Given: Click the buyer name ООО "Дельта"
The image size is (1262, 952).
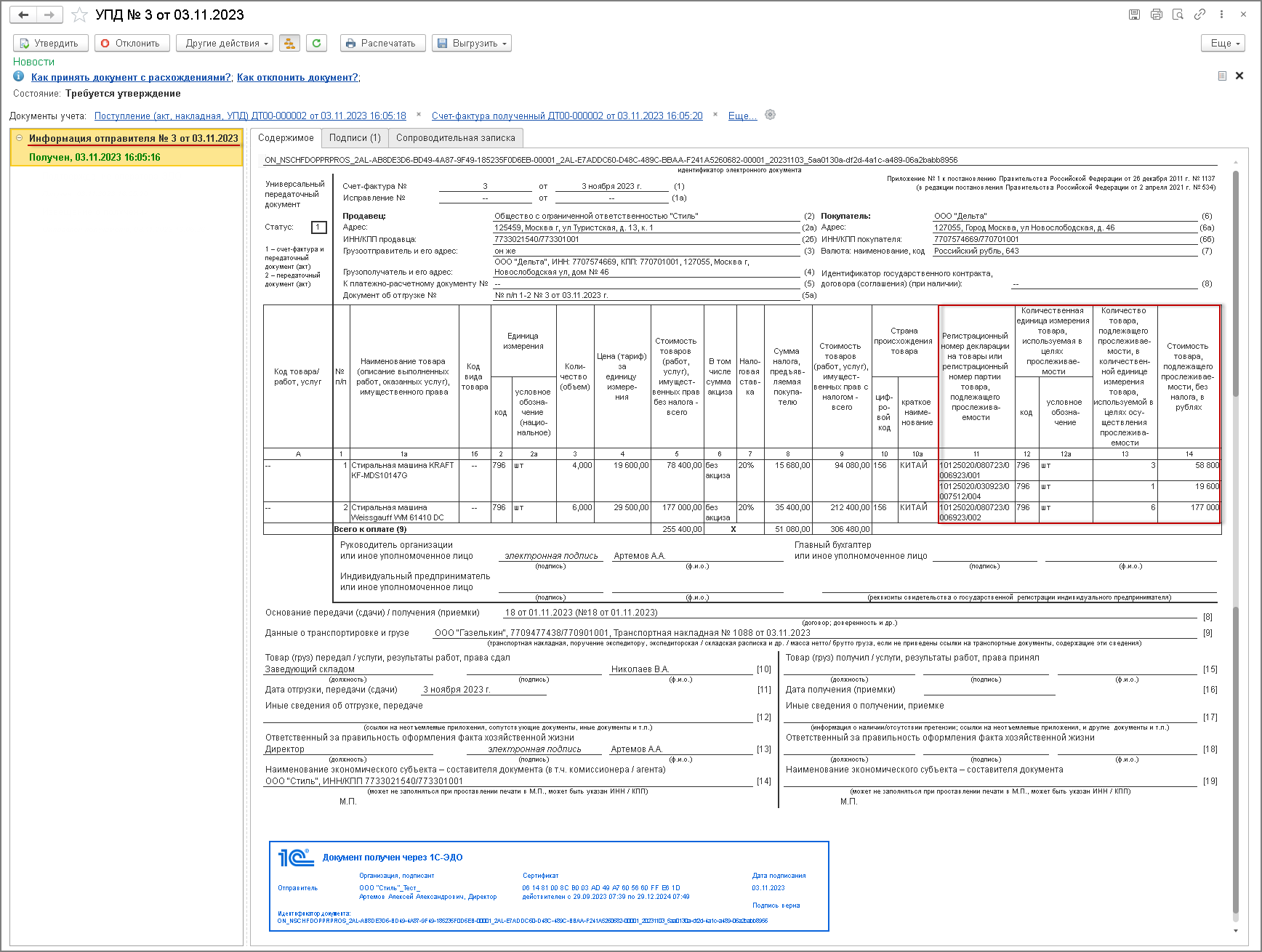Looking at the screenshot, I should tap(1065, 216).
